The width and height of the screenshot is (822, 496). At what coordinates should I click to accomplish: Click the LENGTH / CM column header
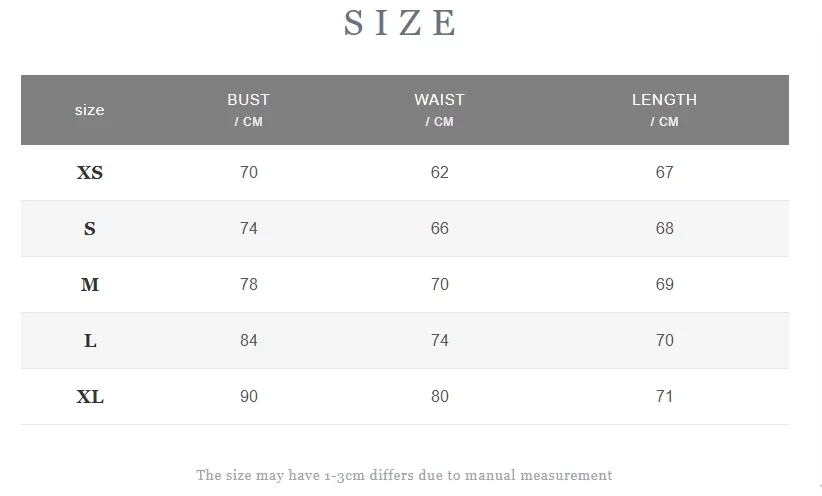point(664,110)
